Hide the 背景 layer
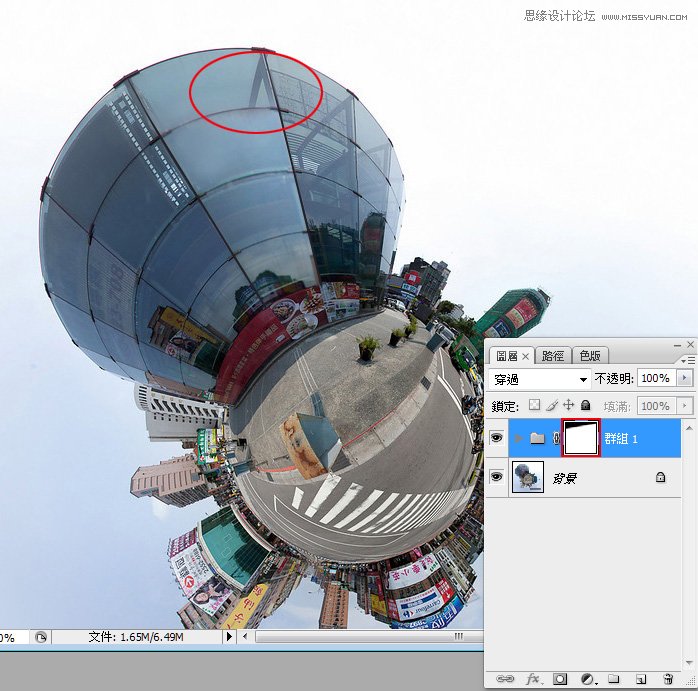Screen dimensions: 698x691 (496, 478)
